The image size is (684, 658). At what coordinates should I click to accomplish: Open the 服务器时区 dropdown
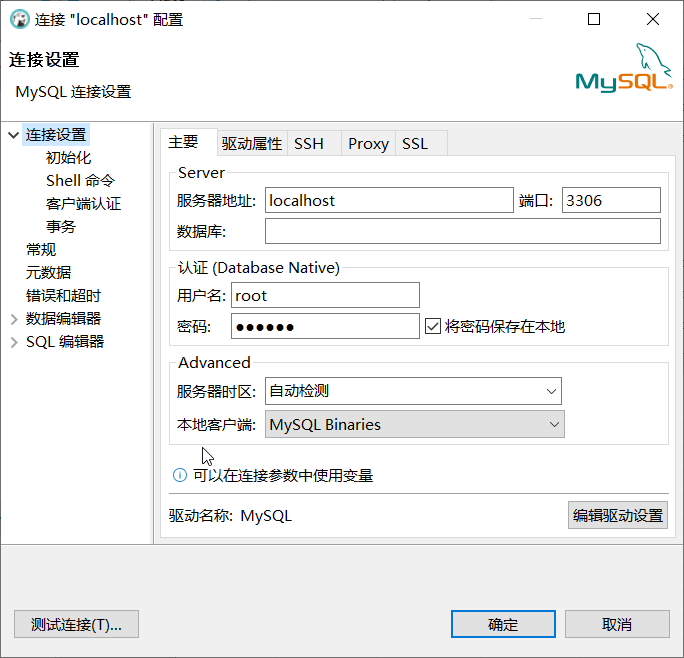pyautogui.click(x=413, y=391)
